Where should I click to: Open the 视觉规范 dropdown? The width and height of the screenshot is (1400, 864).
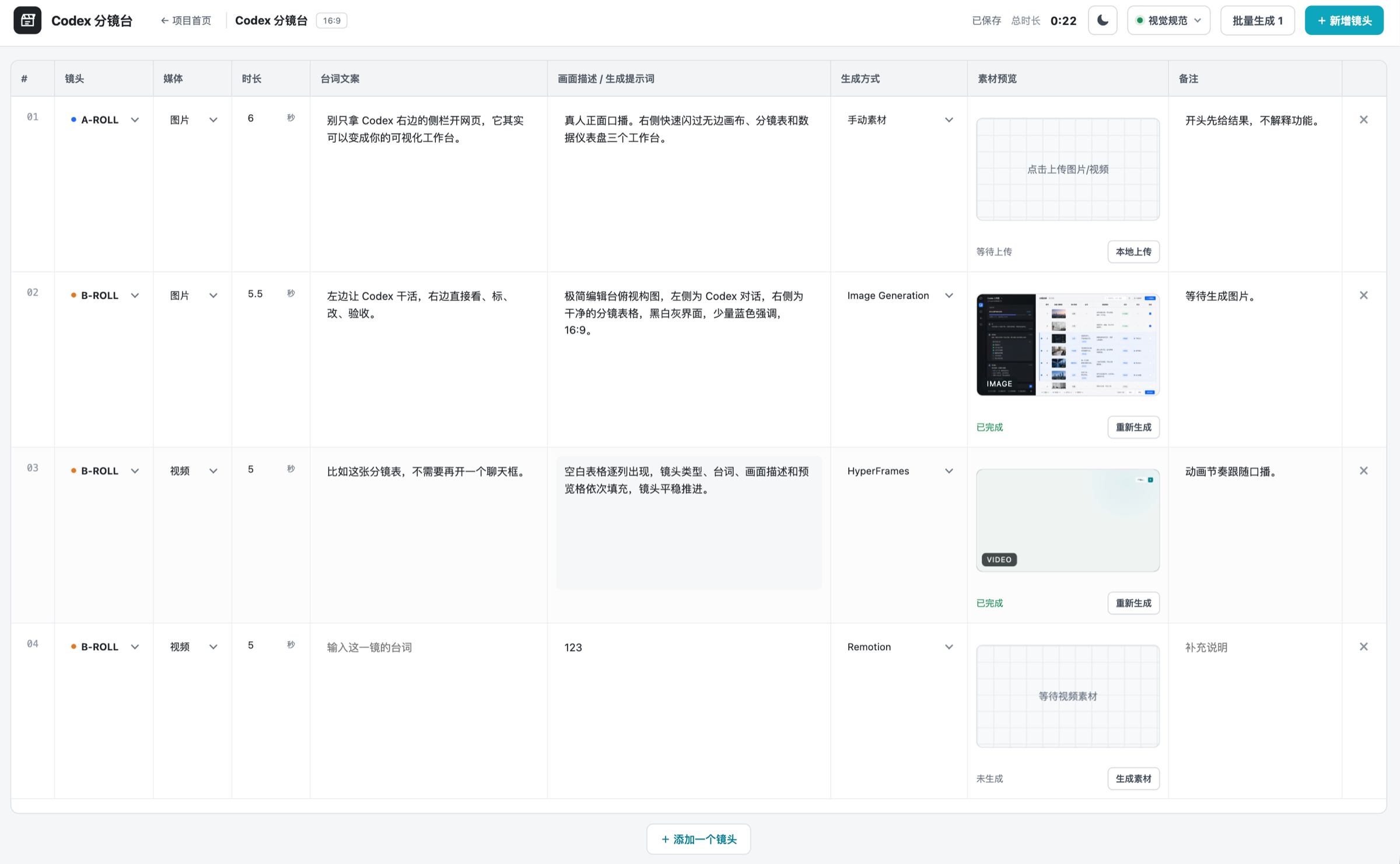[x=1168, y=20]
